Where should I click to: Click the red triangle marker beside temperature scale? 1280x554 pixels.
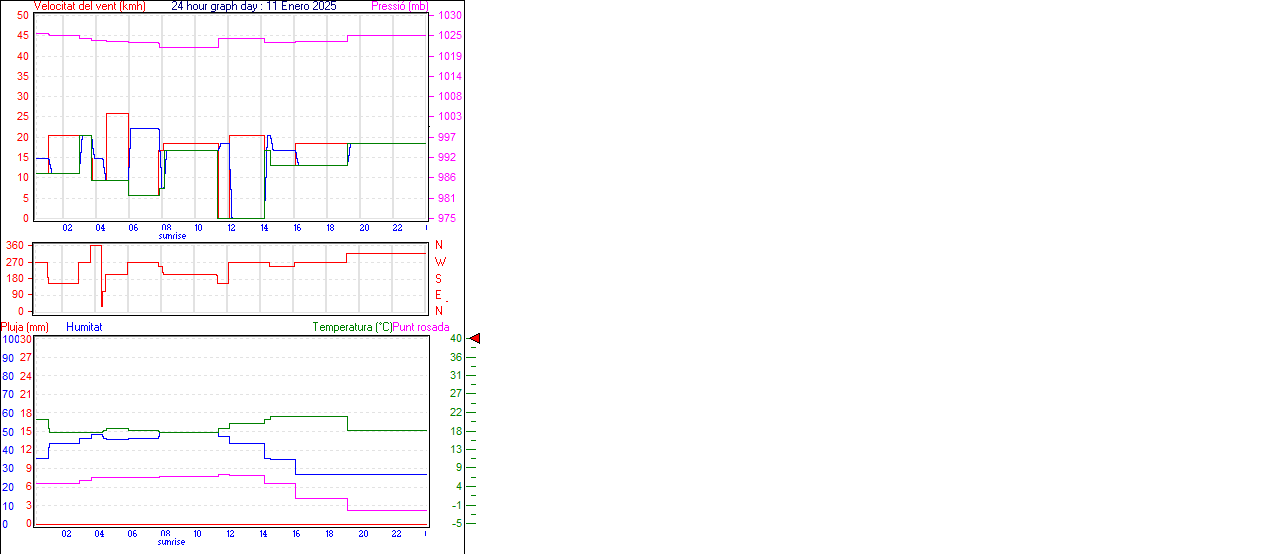pos(475,339)
